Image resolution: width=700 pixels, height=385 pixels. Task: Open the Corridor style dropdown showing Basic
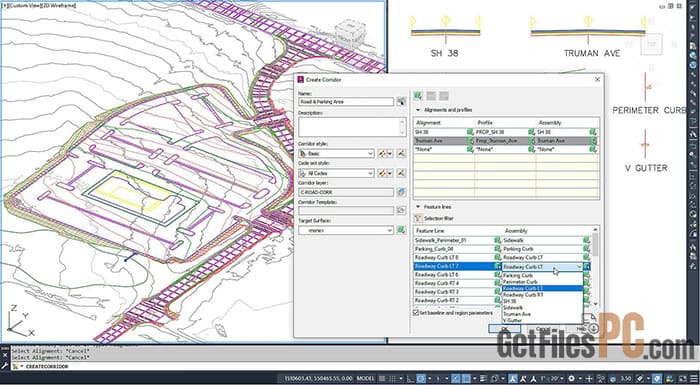point(336,154)
